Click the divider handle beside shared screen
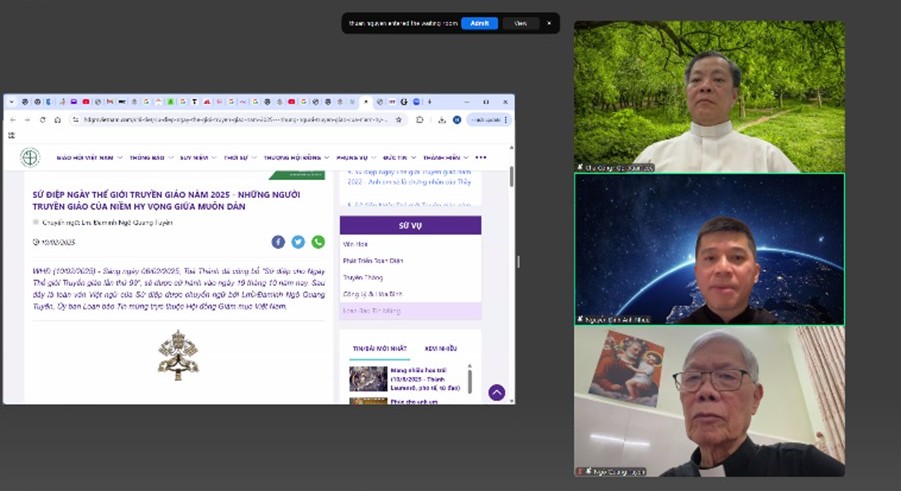Viewport: 901px width, 491px height. point(518,262)
